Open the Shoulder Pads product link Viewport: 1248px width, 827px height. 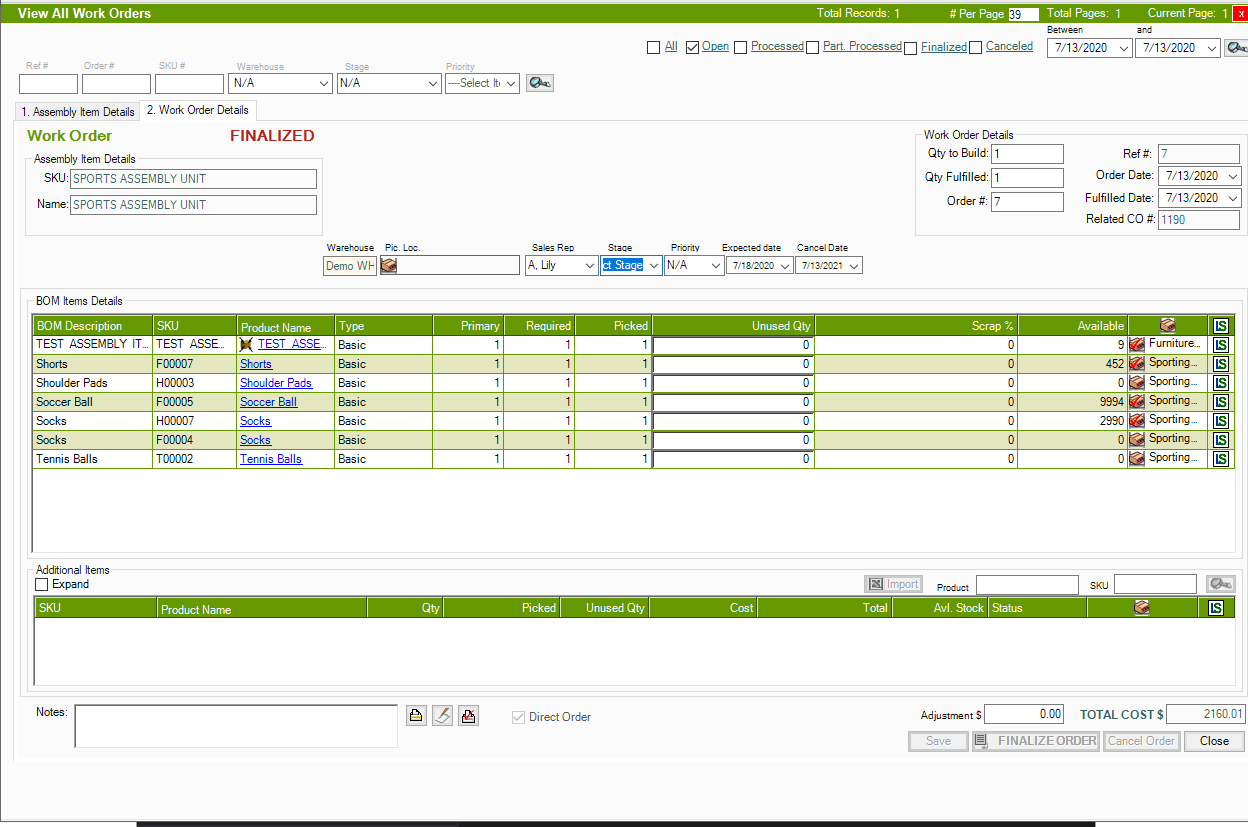(275, 383)
